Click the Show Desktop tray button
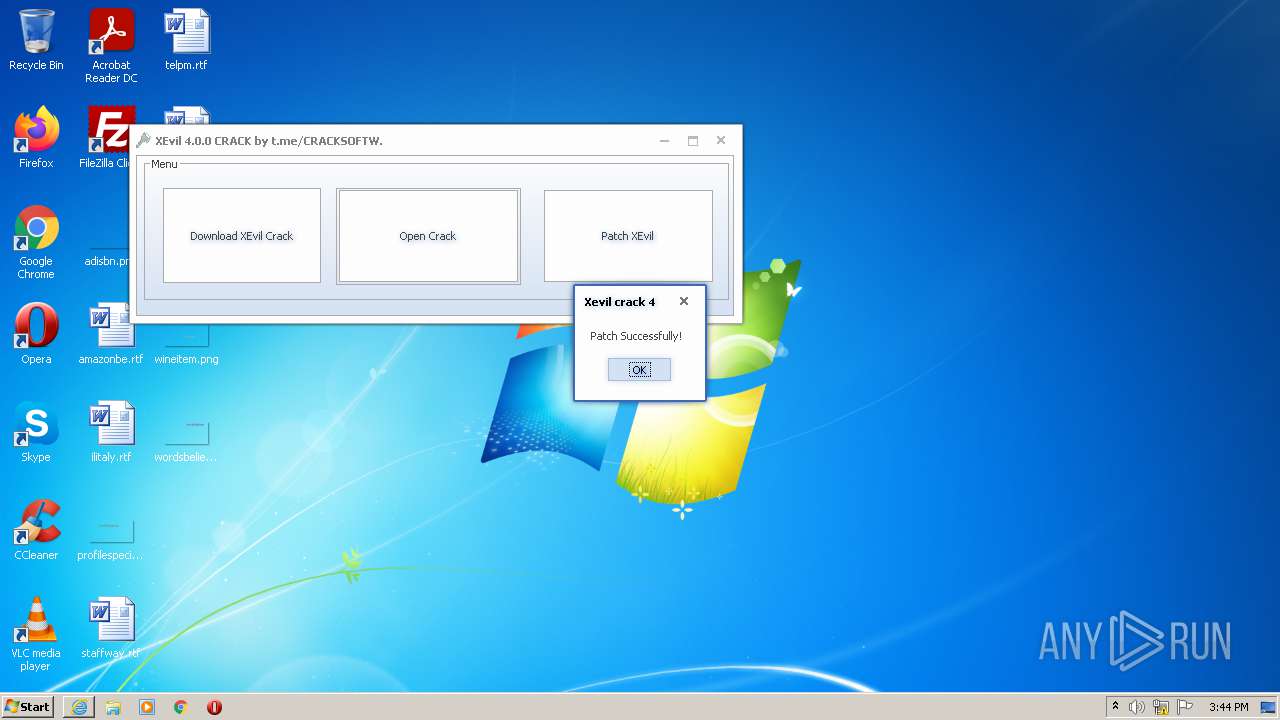The height and width of the screenshot is (720, 1280). pos(1268,707)
